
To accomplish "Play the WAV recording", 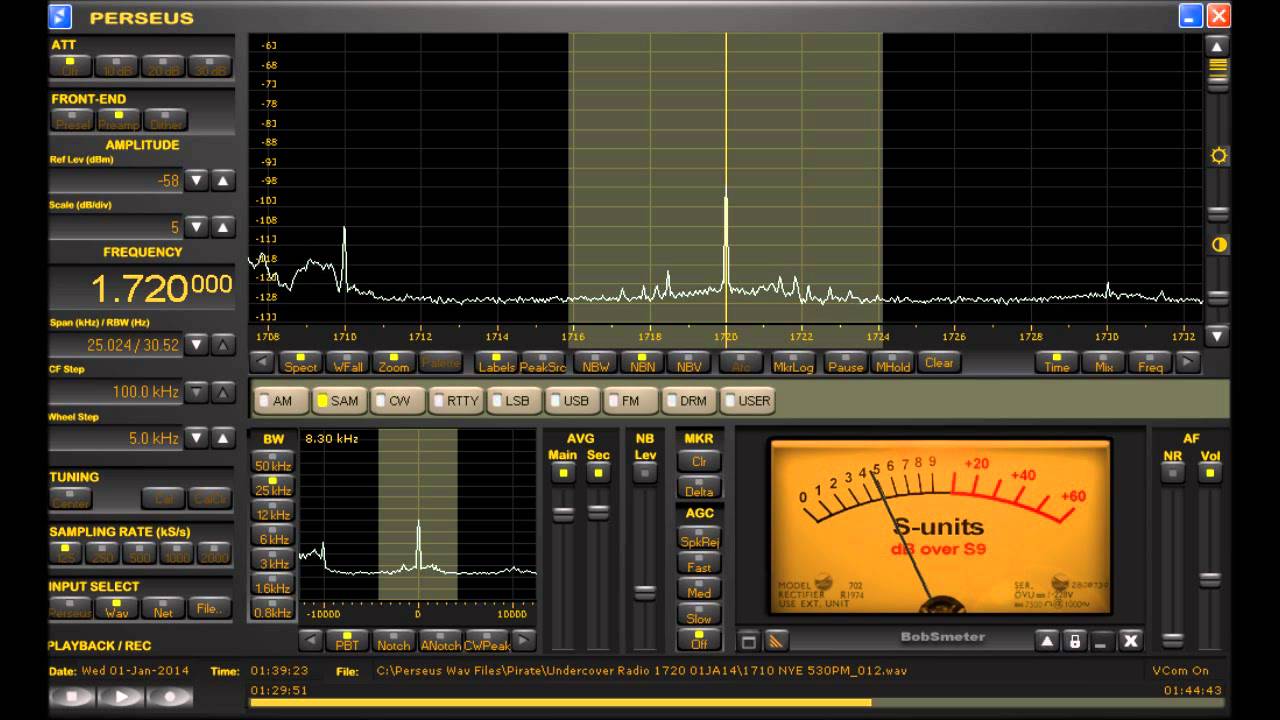I will pos(121,697).
